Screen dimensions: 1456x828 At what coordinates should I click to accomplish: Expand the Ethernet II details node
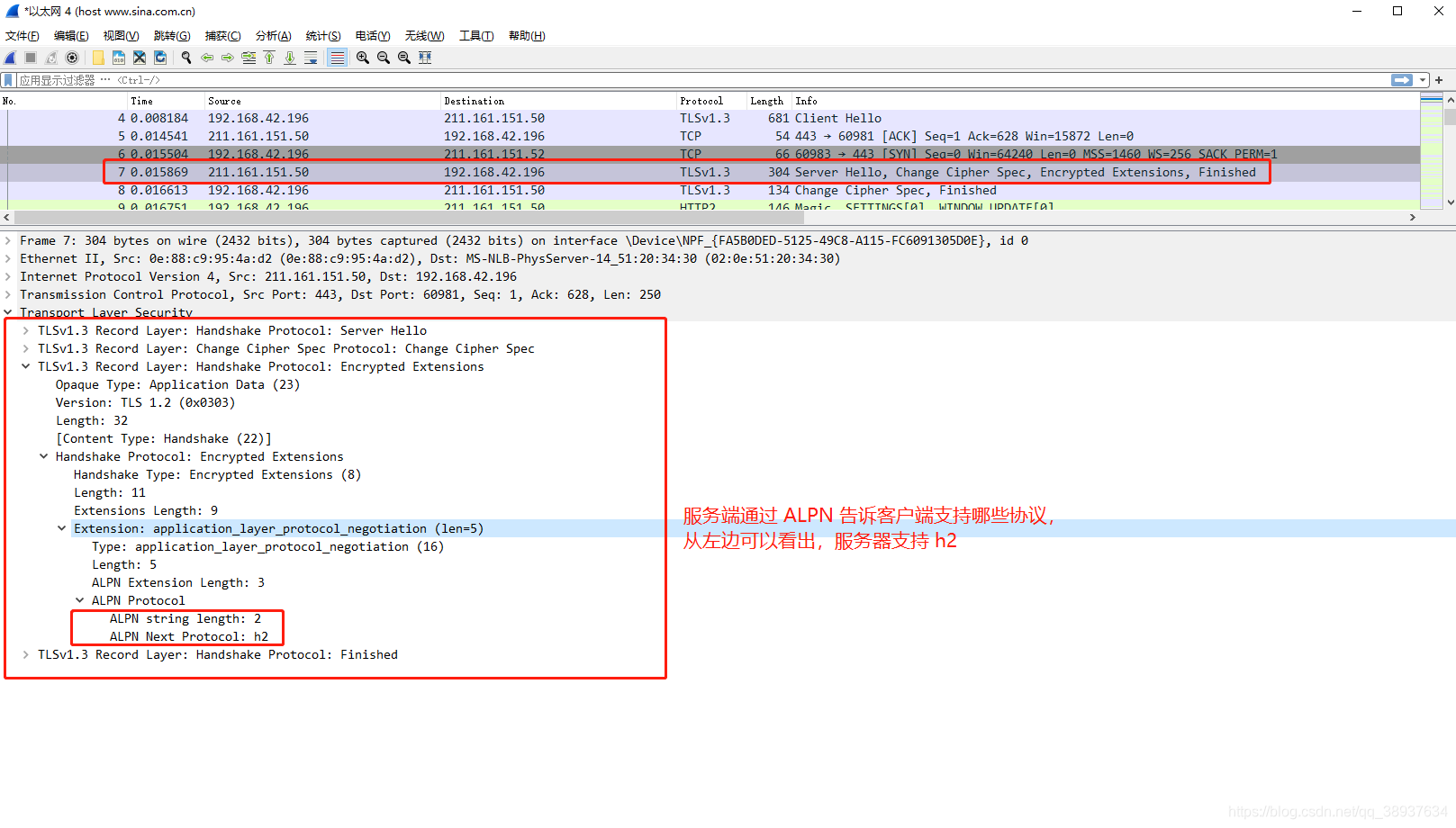pyautogui.click(x=8, y=258)
